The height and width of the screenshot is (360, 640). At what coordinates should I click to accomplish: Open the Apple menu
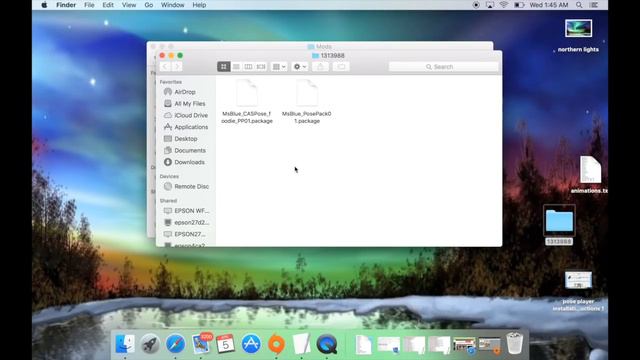pyautogui.click(x=44, y=5)
